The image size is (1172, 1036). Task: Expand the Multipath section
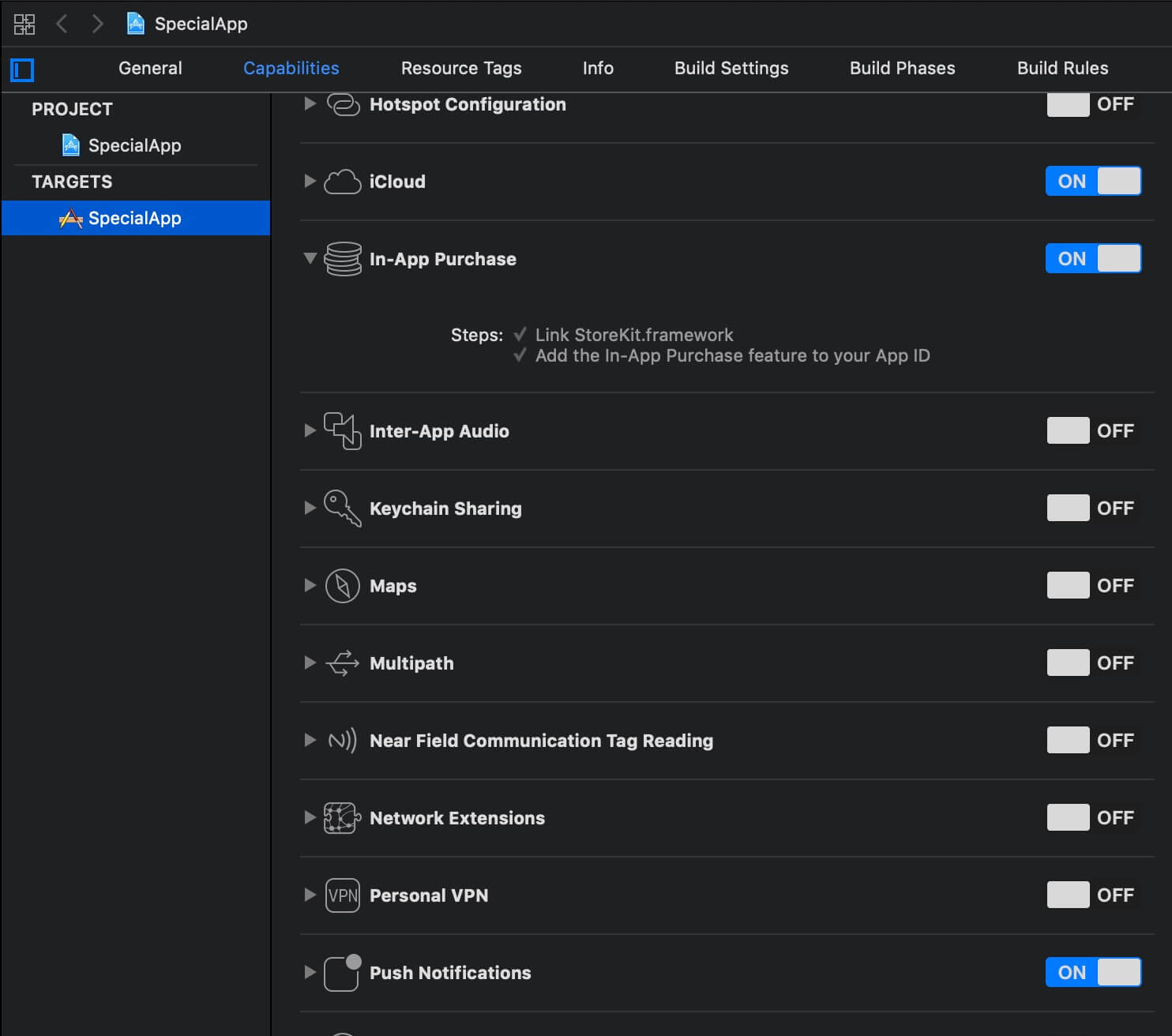pyautogui.click(x=310, y=663)
